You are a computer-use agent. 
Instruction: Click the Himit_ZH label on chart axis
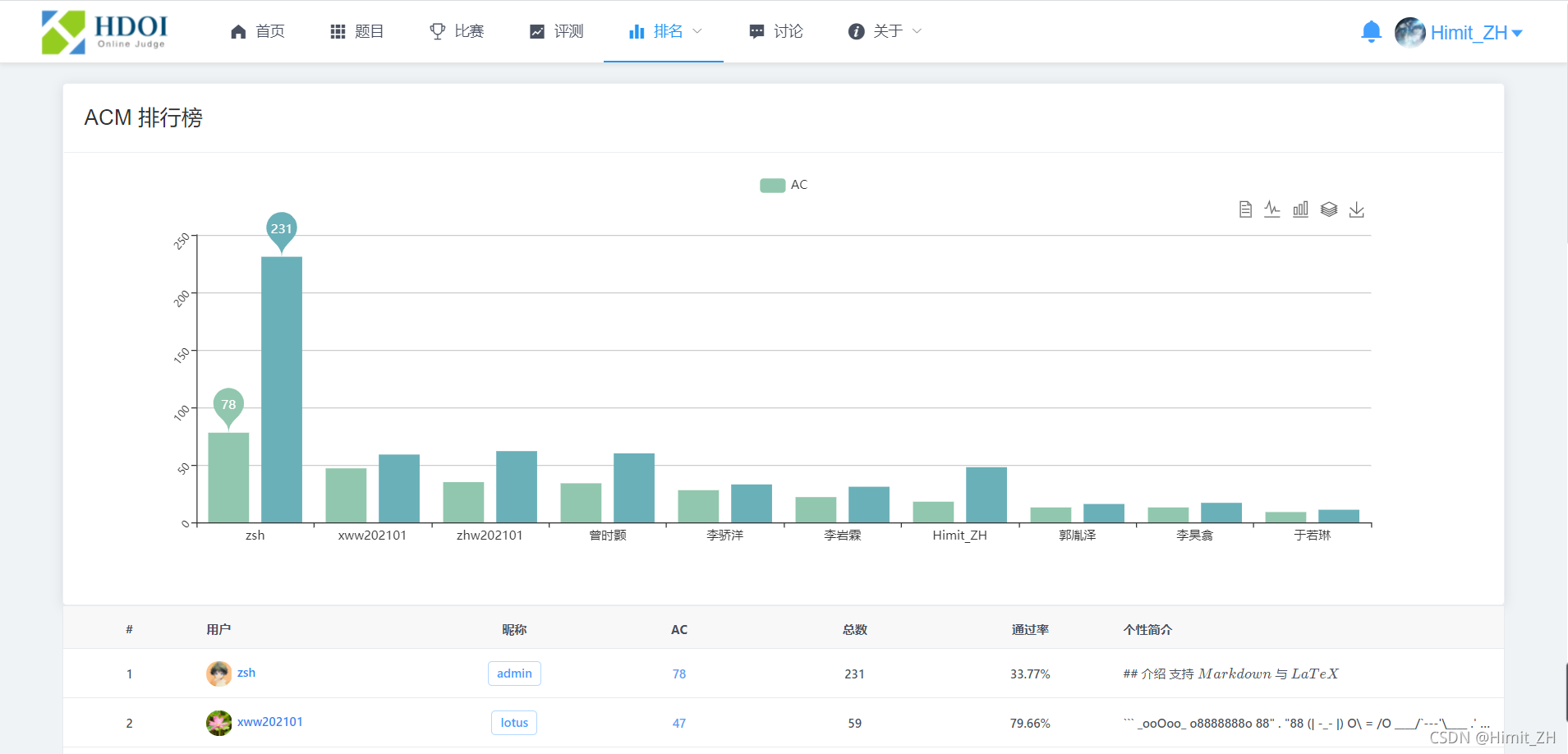click(x=959, y=536)
